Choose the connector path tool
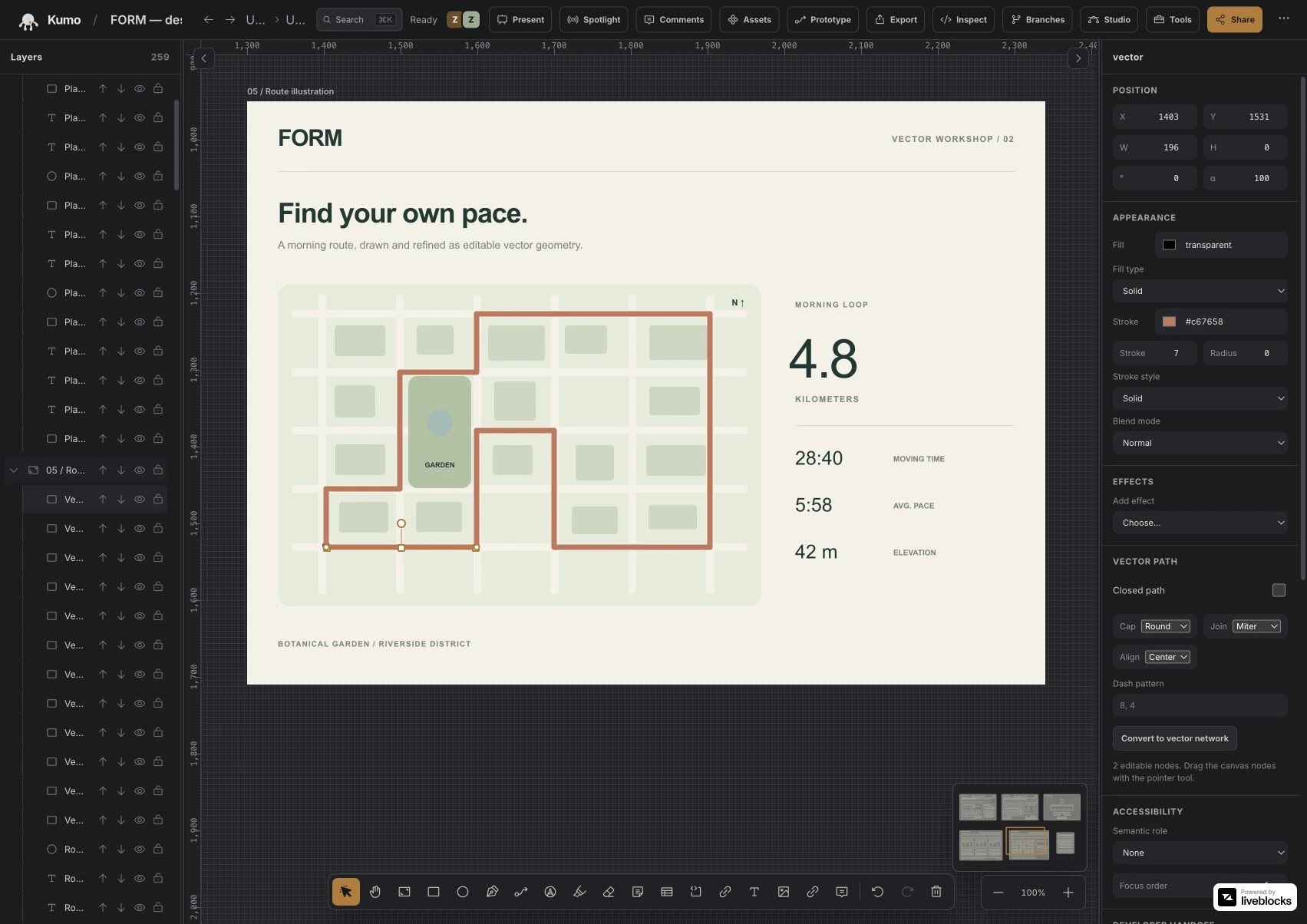 click(x=521, y=892)
